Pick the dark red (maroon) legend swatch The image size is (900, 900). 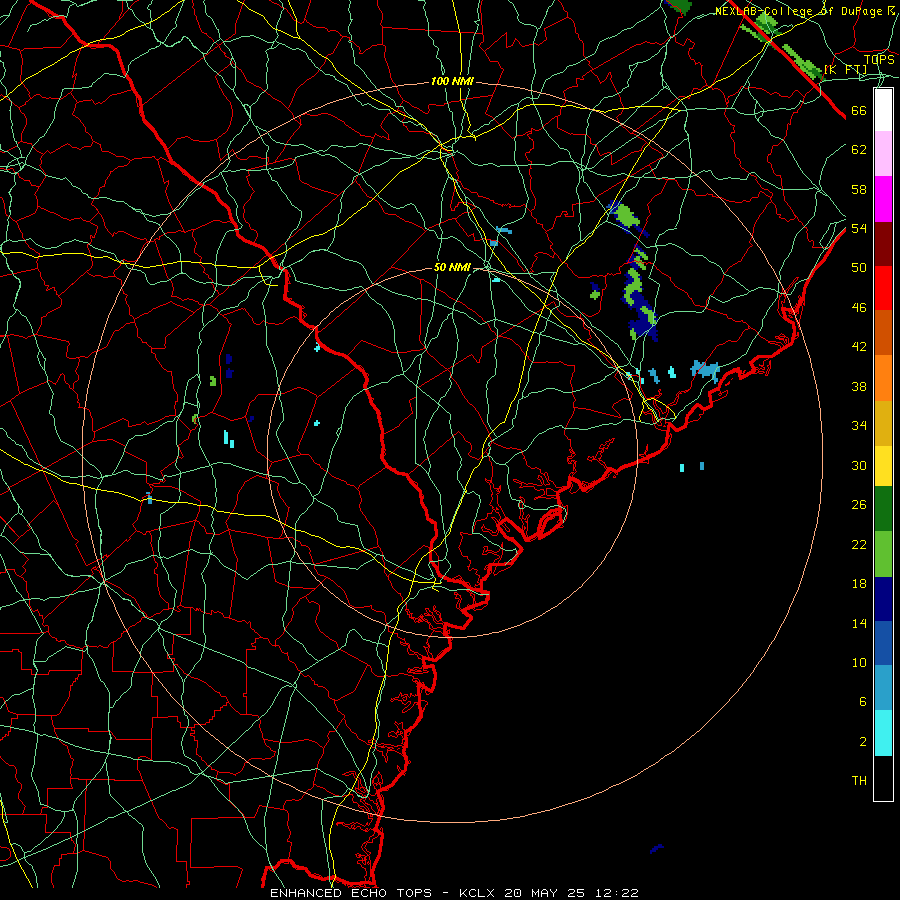883,244
